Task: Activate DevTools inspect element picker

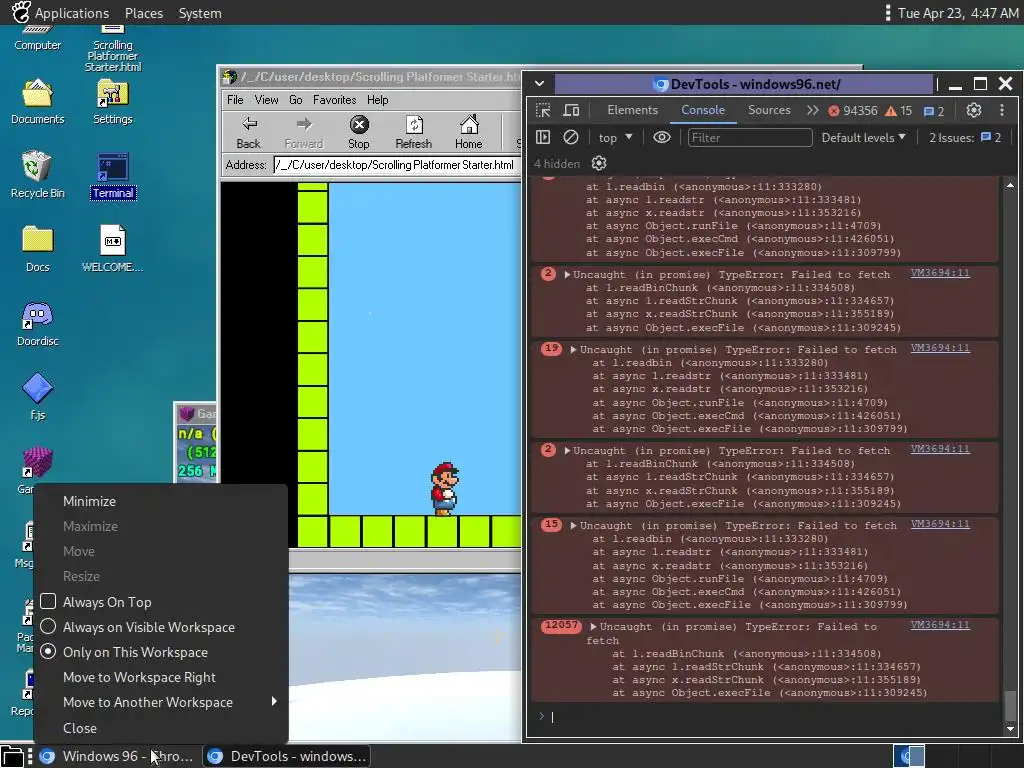Action: (x=543, y=110)
